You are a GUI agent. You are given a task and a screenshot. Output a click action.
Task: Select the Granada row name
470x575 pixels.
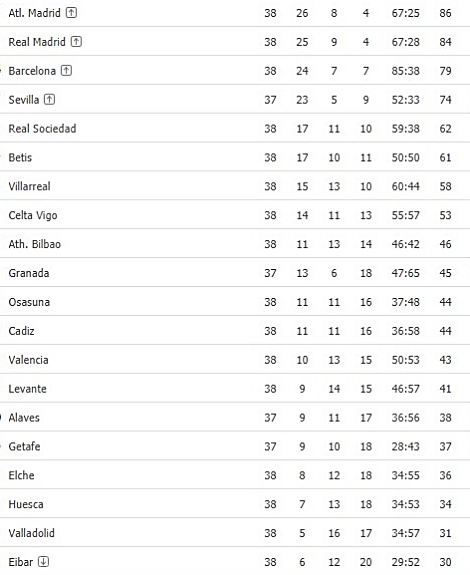[29, 273]
